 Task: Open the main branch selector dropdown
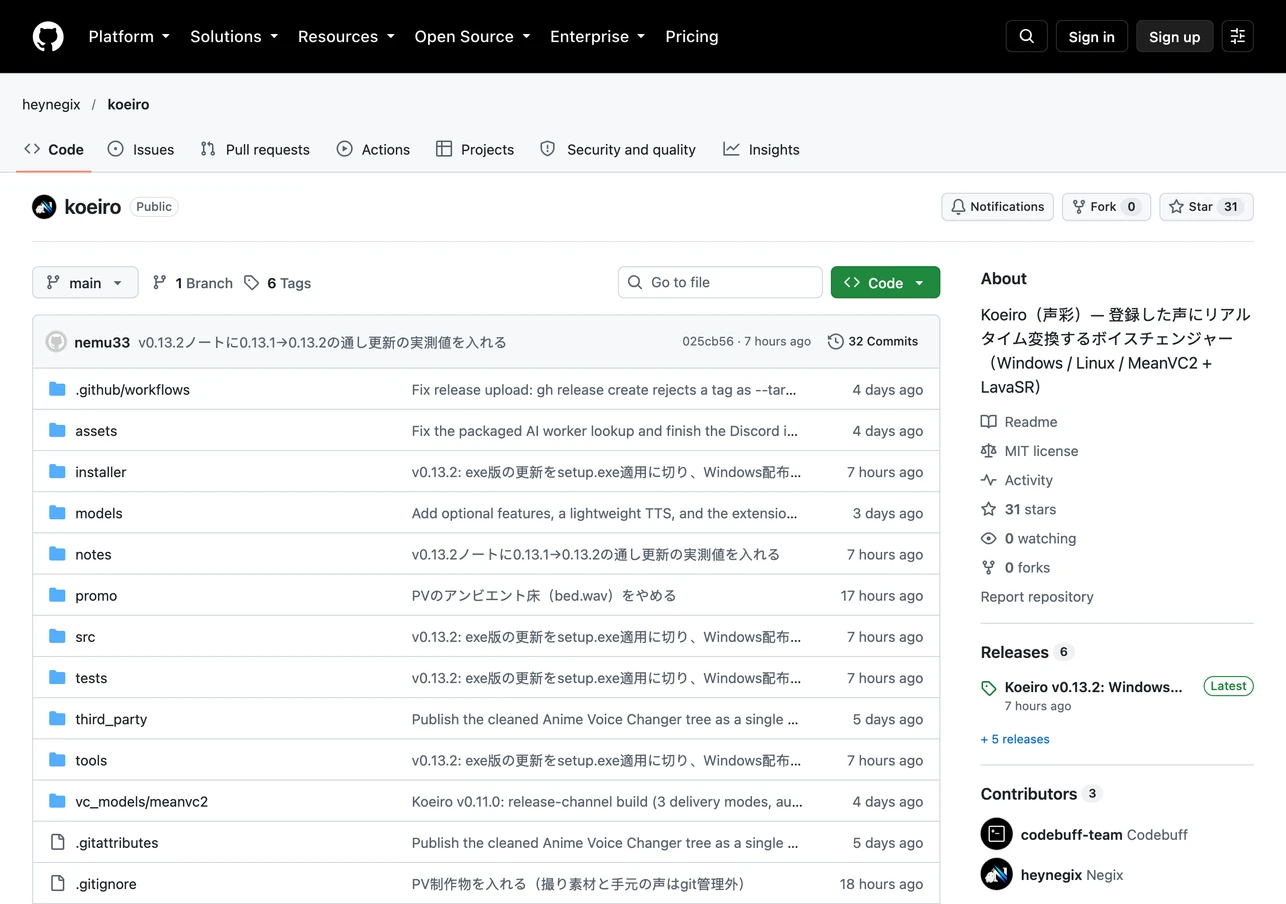point(85,283)
